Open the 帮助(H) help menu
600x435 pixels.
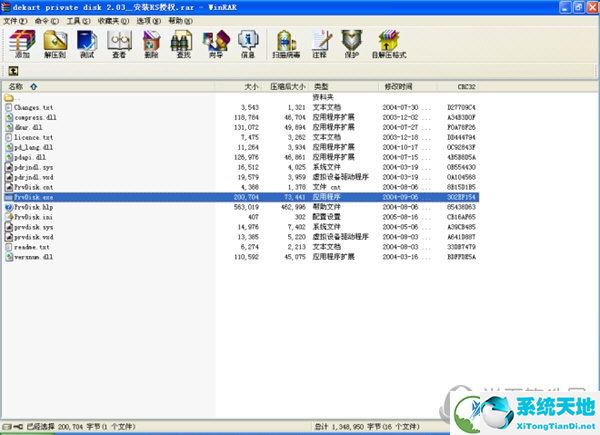[x=180, y=21]
